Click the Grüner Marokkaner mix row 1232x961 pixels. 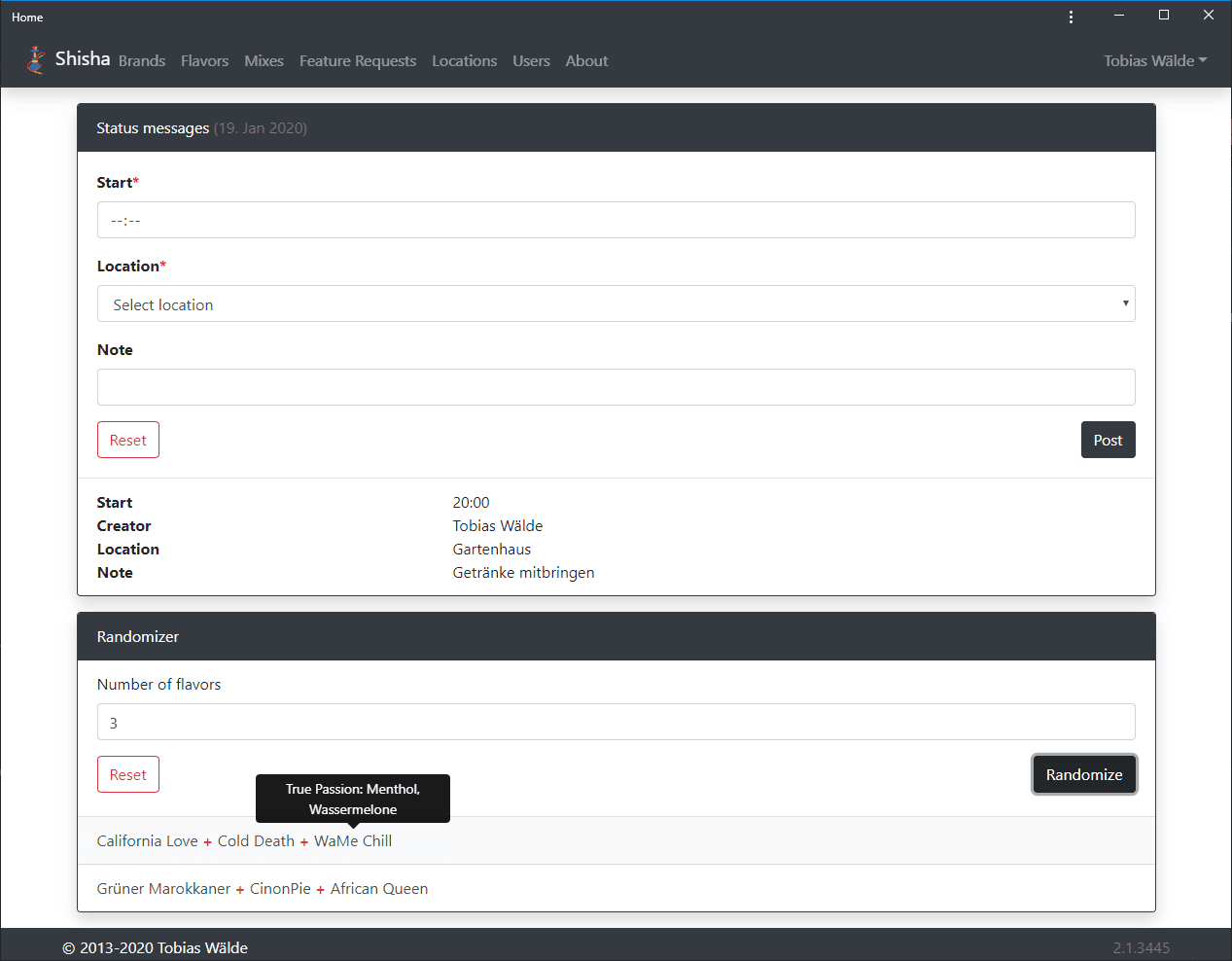pyautogui.click(x=616, y=888)
